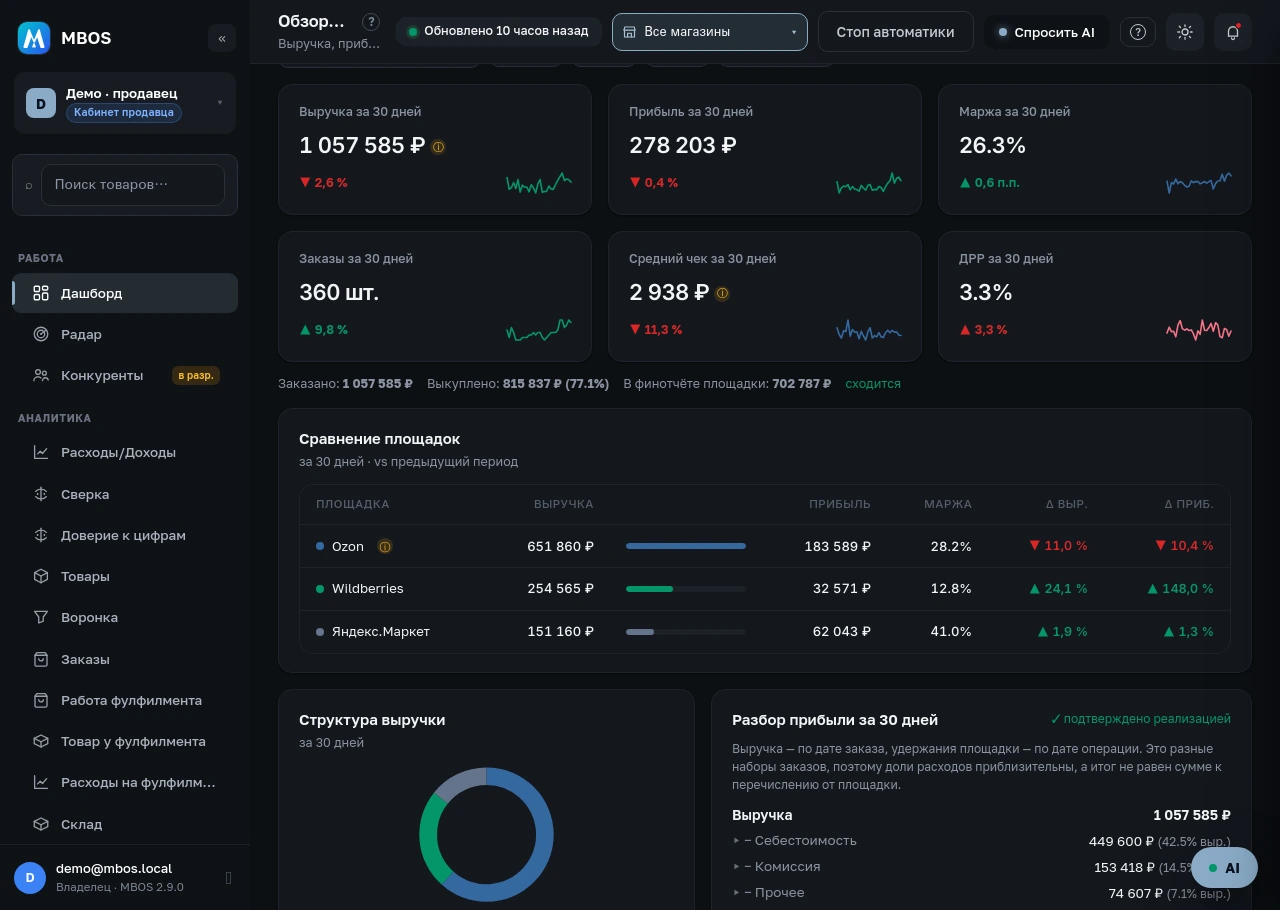
Task: Expand the Себестоимость breakdown row
Action: [x=795, y=841]
